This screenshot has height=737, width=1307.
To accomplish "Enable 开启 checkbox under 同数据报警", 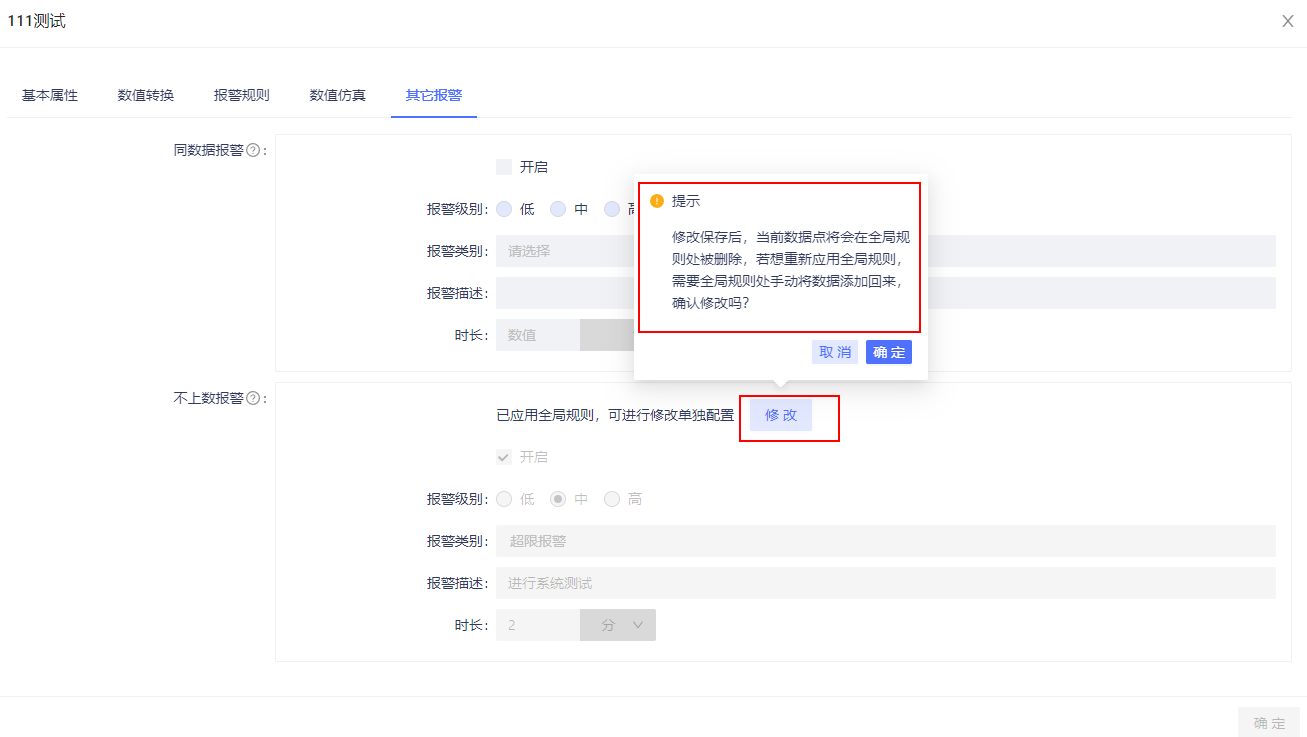I will 504,167.
